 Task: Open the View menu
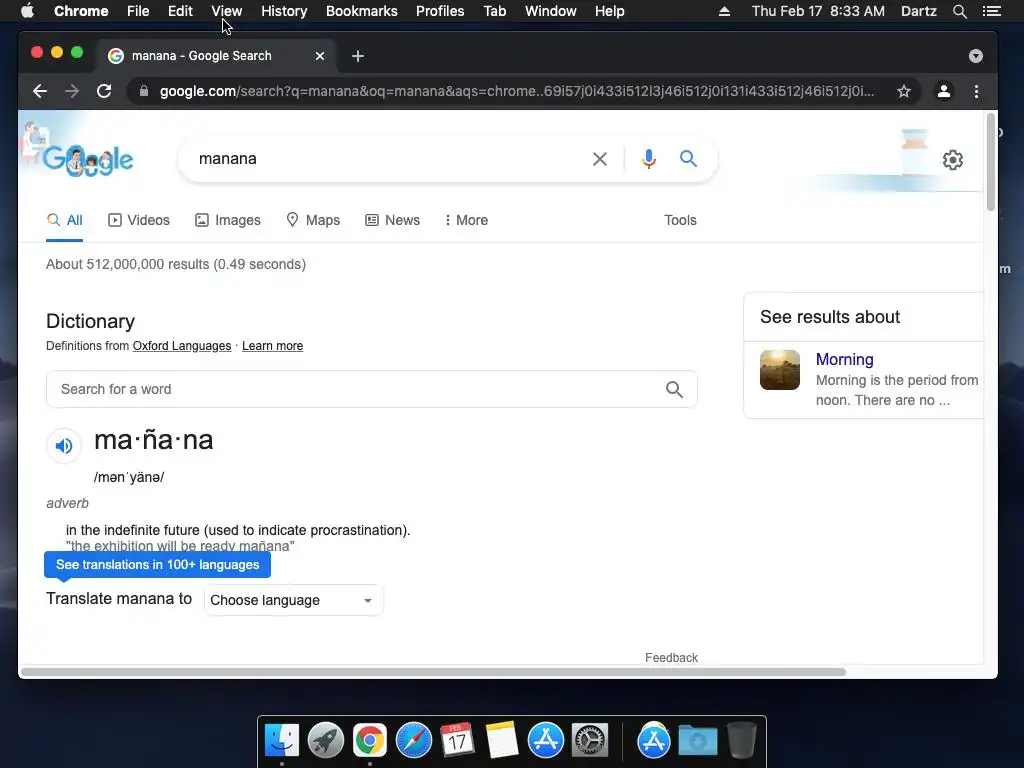pyautogui.click(x=227, y=11)
